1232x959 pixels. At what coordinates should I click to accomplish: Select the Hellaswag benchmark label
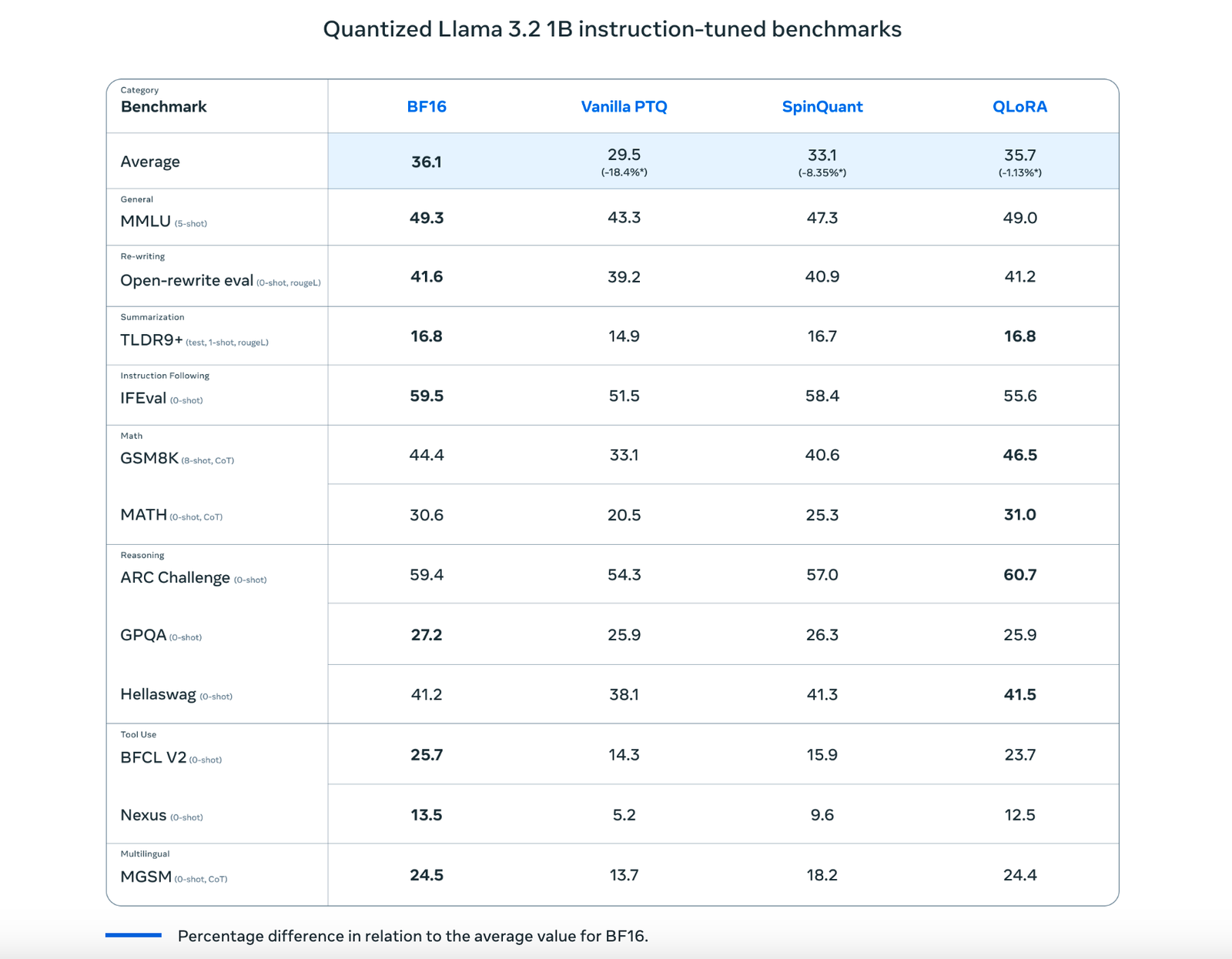158,694
